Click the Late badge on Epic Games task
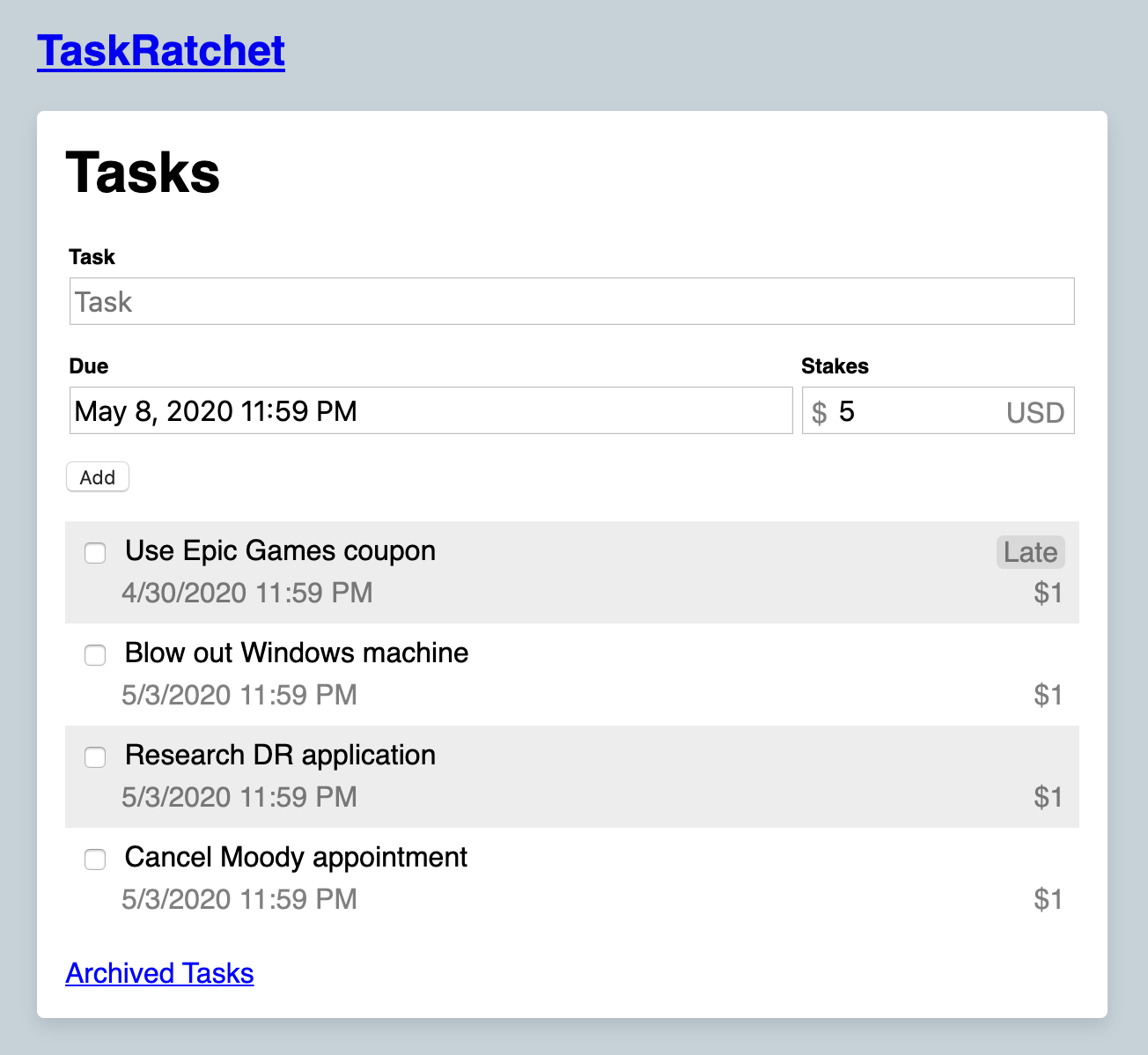The height and width of the screenshot is (1055, 1148). [1030, 552]
